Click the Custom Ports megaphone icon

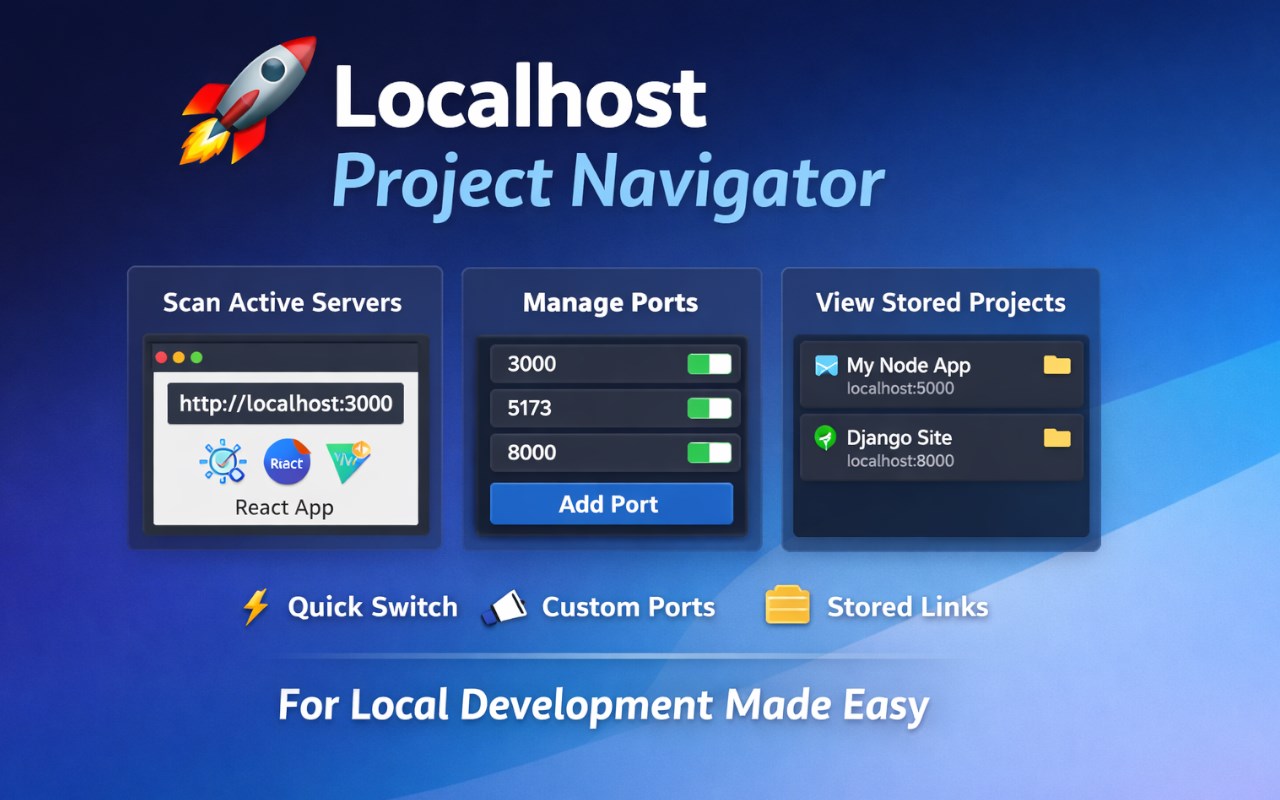[x=506, y=606]
